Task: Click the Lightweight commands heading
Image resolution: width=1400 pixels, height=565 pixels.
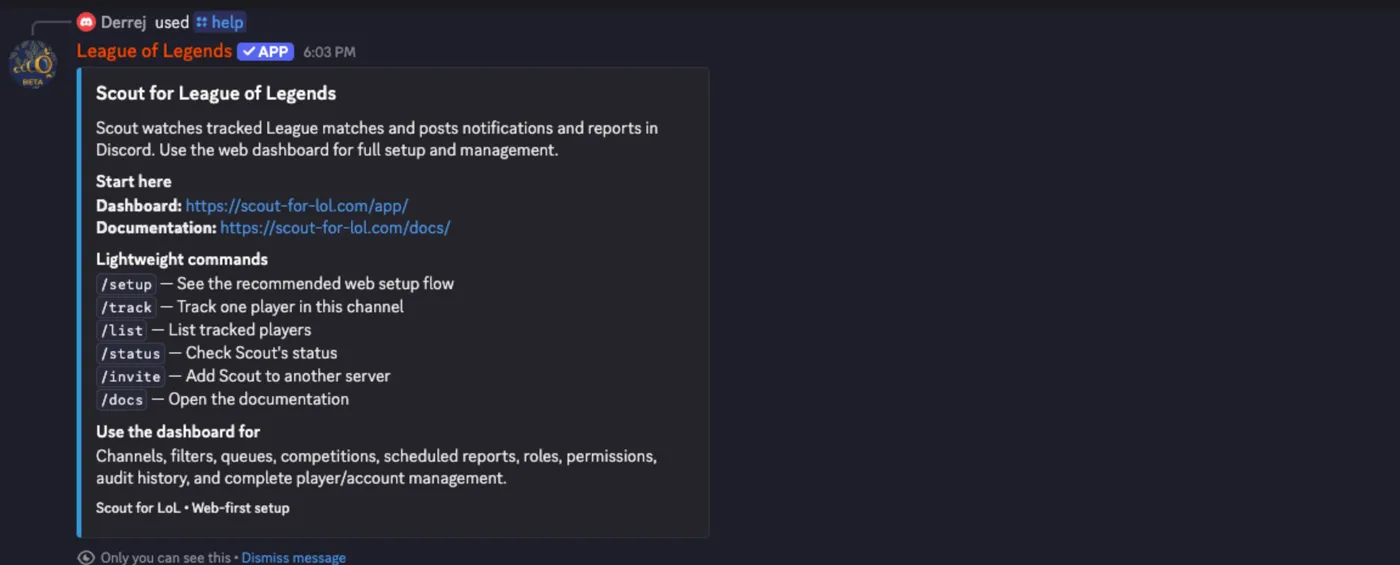Action: (x=182, y=259)
